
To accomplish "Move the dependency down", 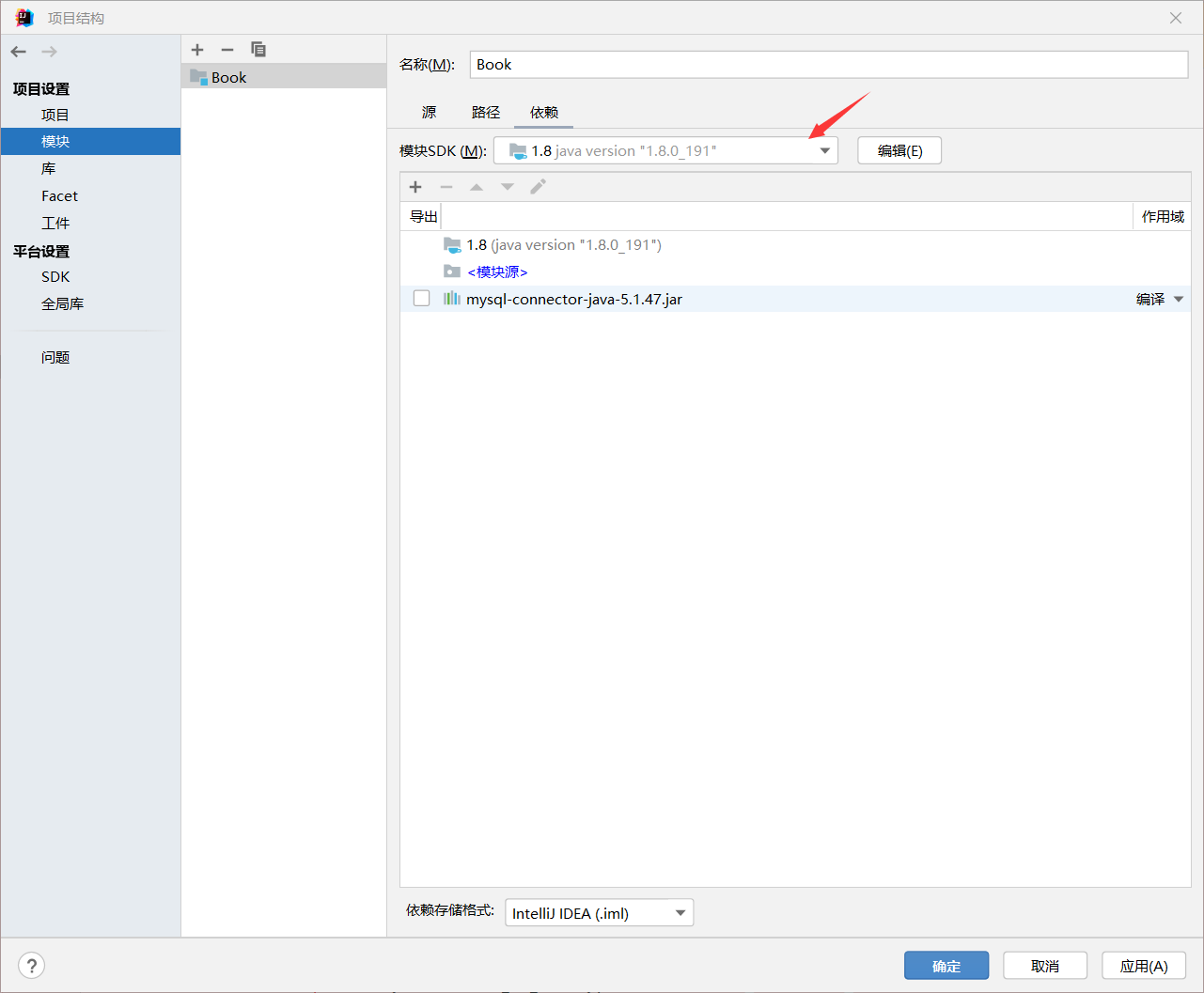I will (x=508, y=187).
